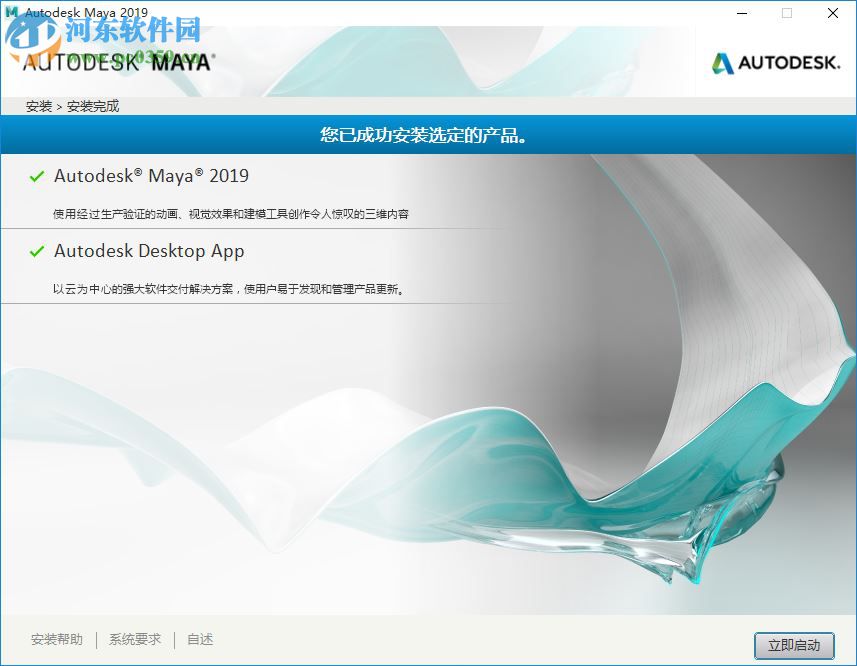Click the disabled maximize button

[787, 13]
